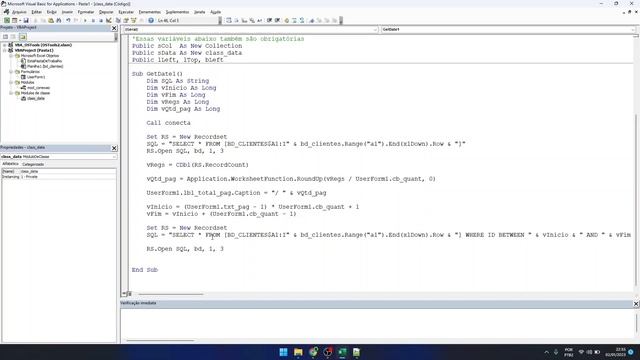The height and width of the screenshot is (360, 640).
Task: Open the Ferramentas menu
Action: 149,12
